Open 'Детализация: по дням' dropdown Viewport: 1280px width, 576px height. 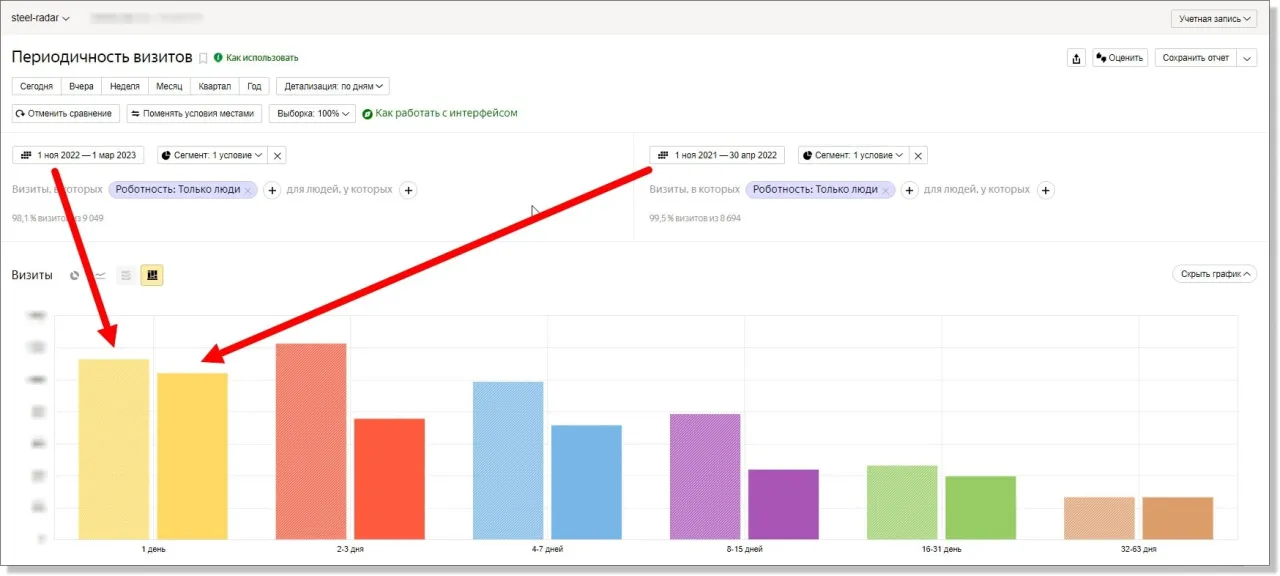click(x=332, y=86)
